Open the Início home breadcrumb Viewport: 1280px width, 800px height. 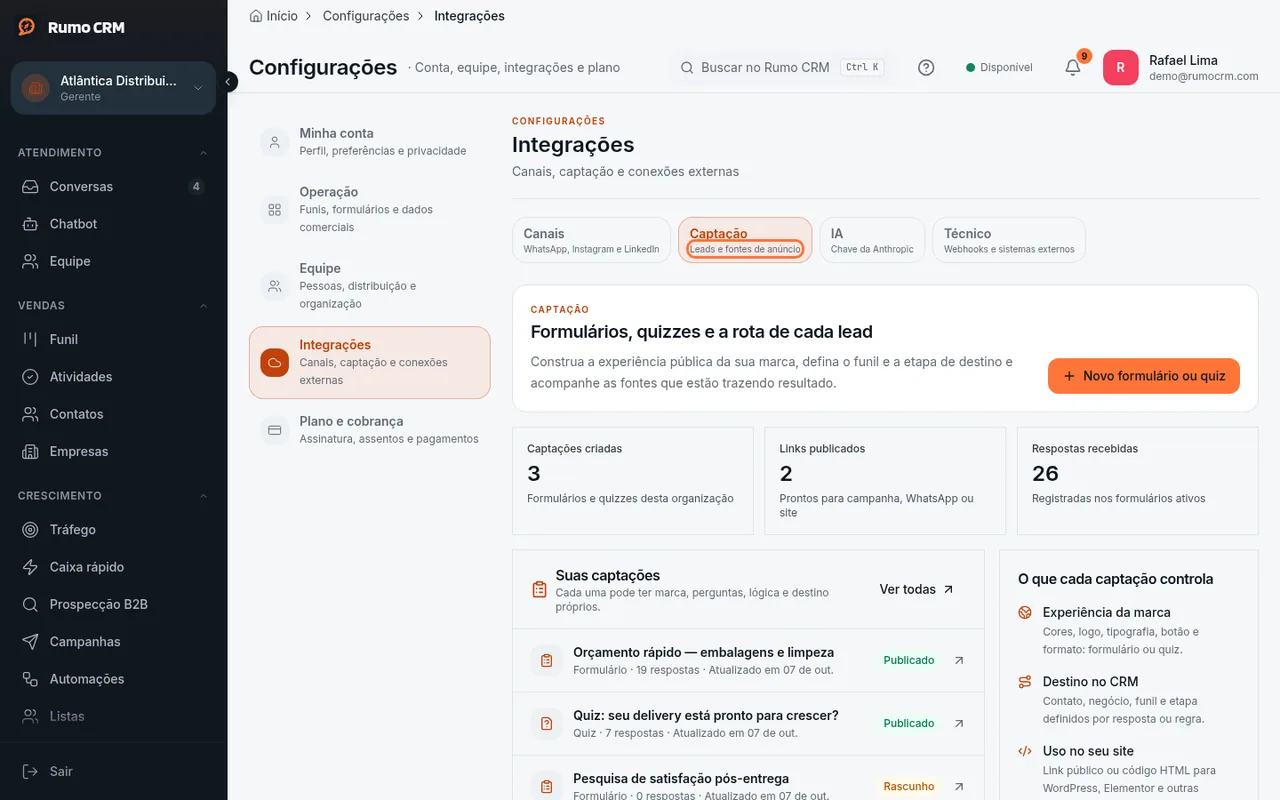273,16
